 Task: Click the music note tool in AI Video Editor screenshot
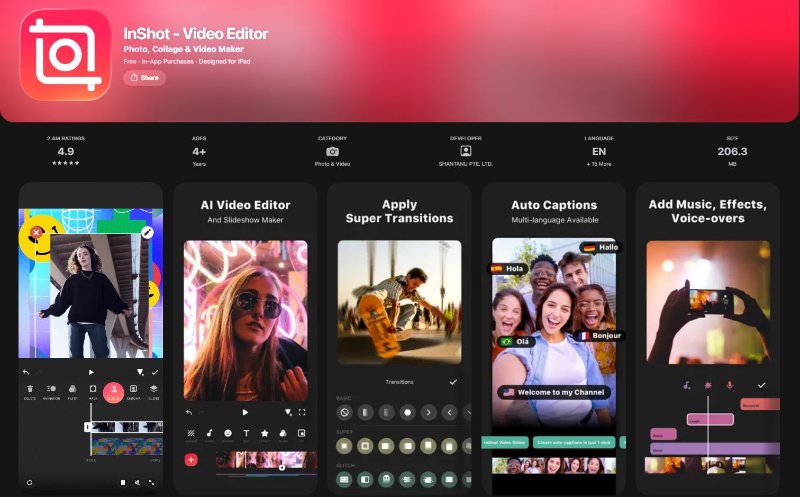point(209,433)
